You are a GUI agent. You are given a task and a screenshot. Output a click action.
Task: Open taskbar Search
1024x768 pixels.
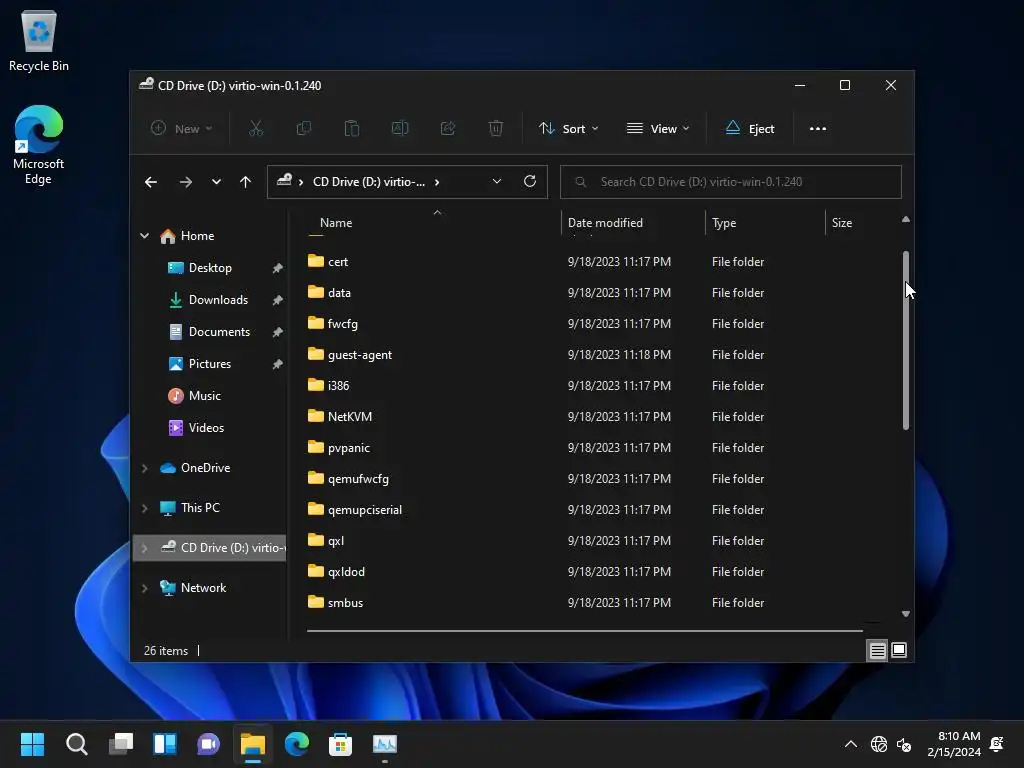pos(76,744)
